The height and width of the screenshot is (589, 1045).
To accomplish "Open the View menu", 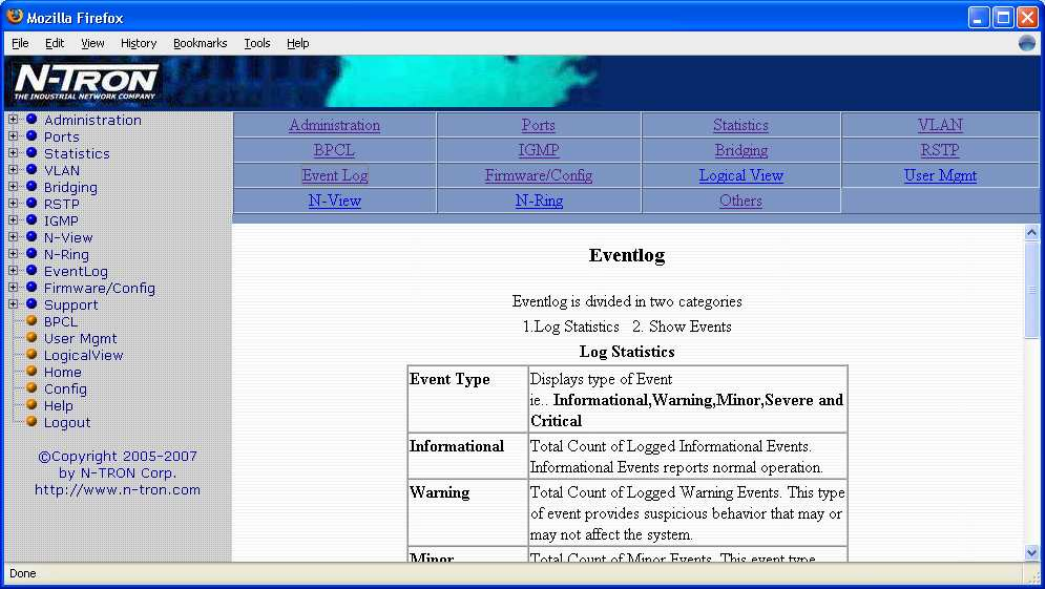I will 93,43.
